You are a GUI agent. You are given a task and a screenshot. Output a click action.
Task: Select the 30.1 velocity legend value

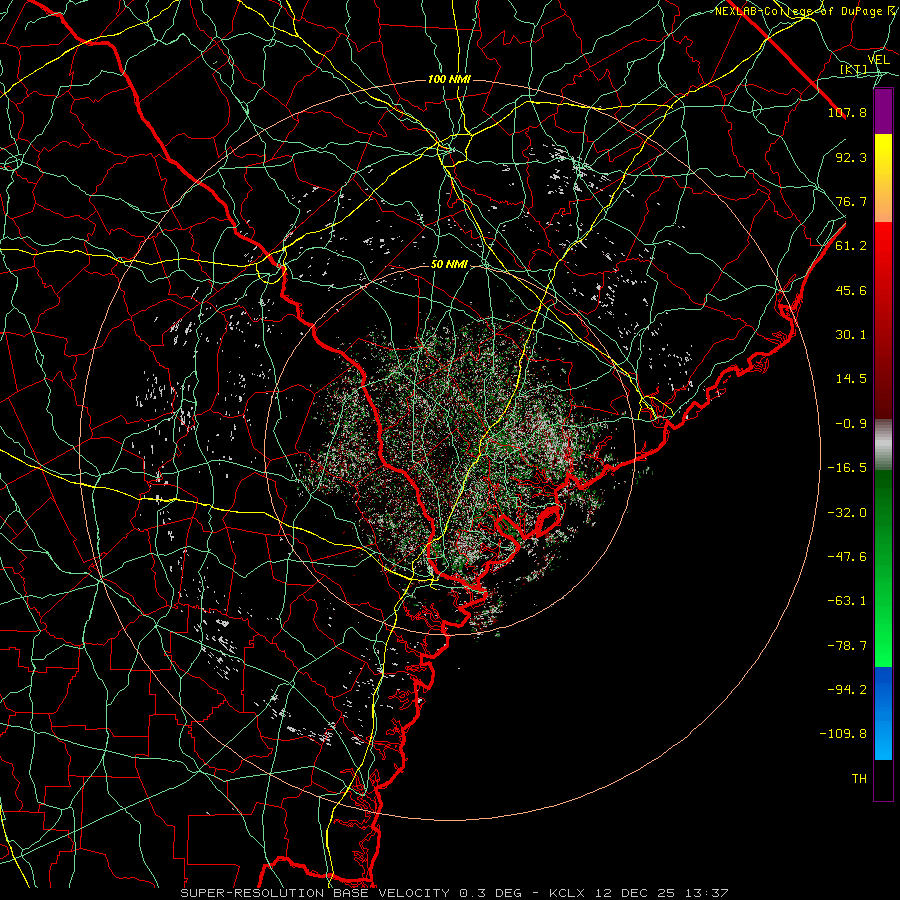pyautogui.click(x=851, y=335)
